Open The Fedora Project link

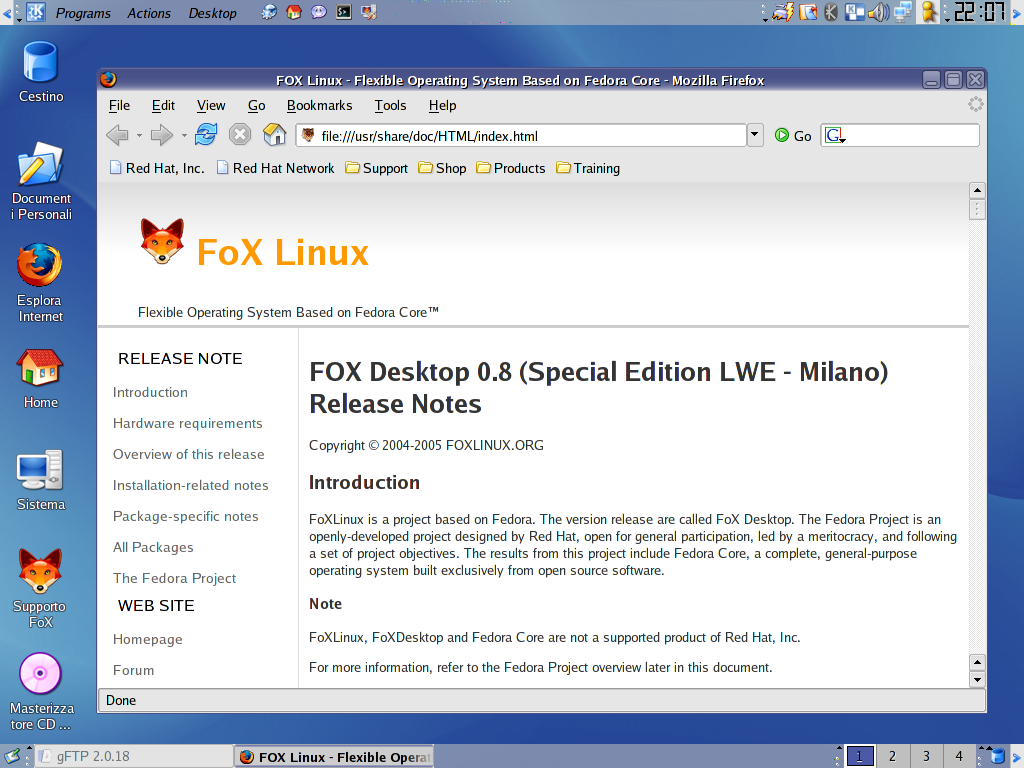tap(174, 579)
